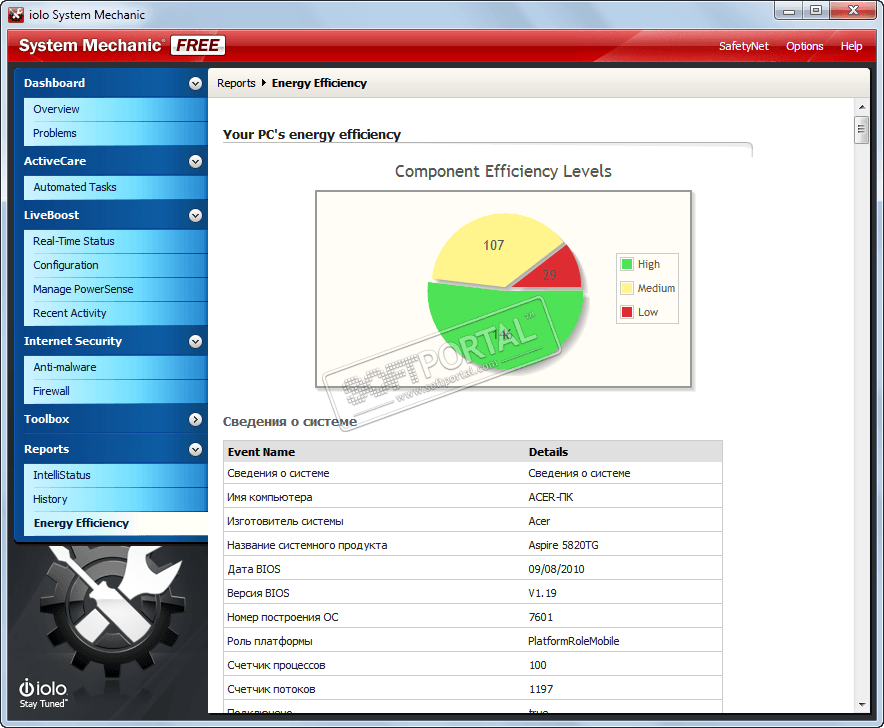The width and height of the screenshot is (884, 728).
Task: Open the Firewall page
Action: [116, 391]
